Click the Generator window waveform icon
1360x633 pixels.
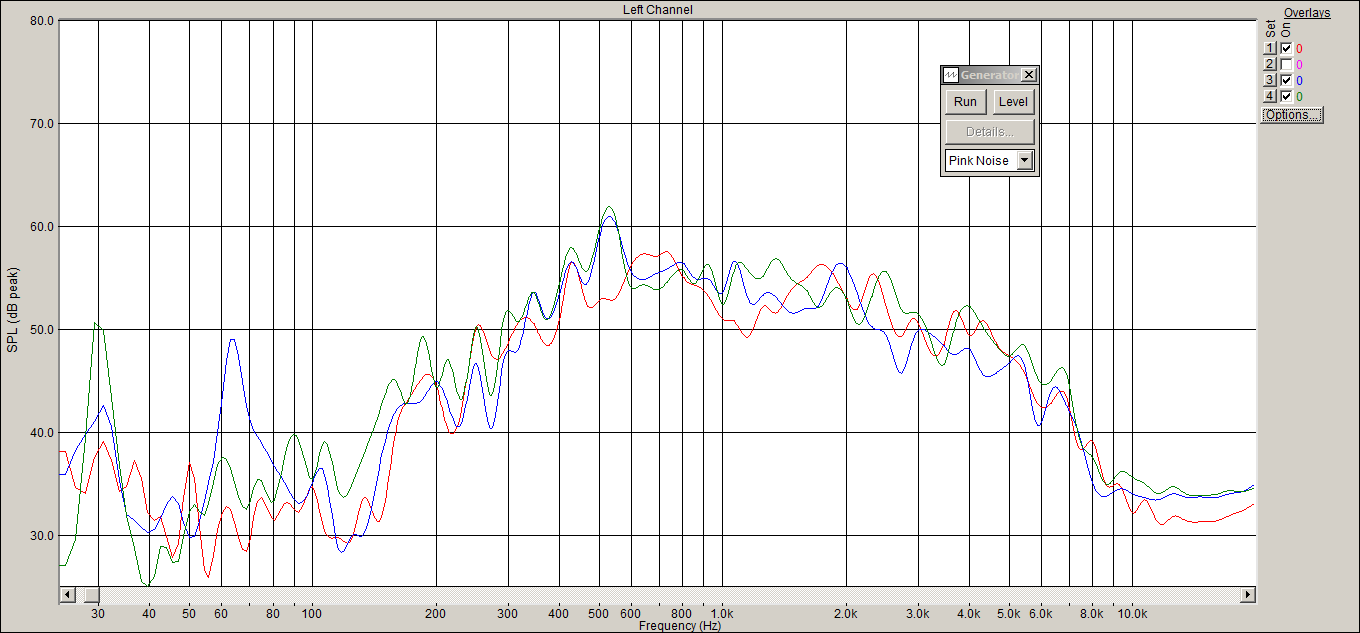[951, 75]
